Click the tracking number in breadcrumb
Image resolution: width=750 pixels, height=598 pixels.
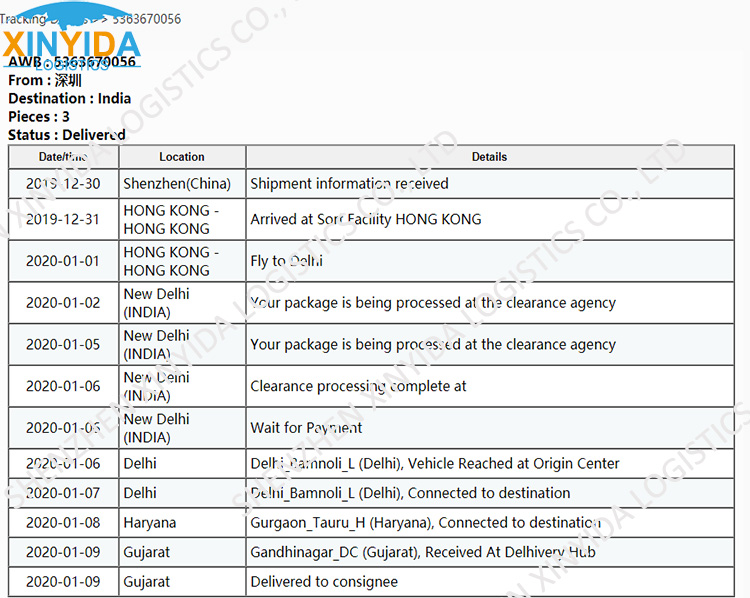click(x=147, y=19)
